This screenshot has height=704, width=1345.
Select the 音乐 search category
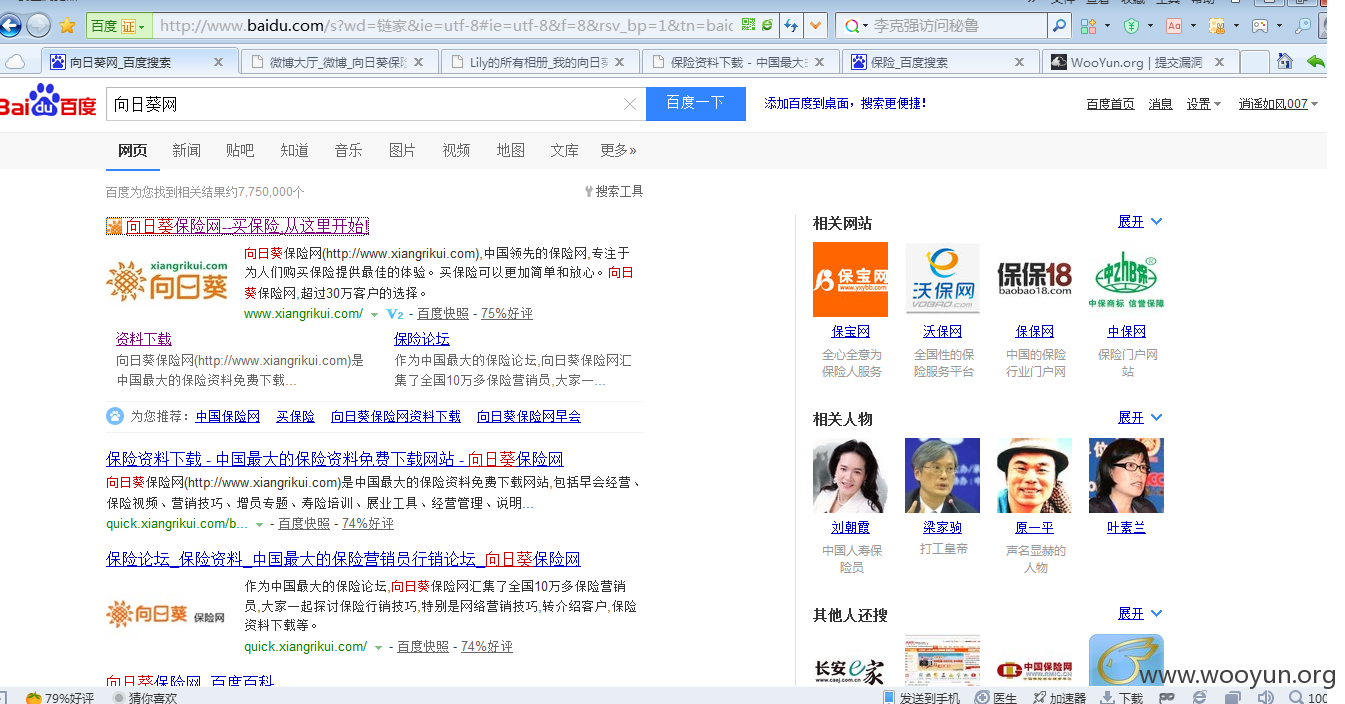(348, 150)
